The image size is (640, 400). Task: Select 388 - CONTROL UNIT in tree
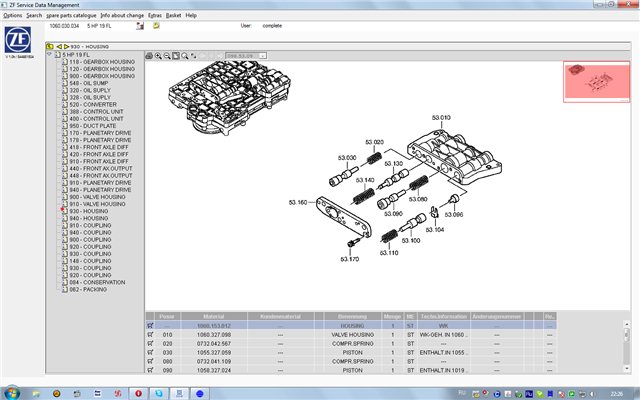point(96,111)
